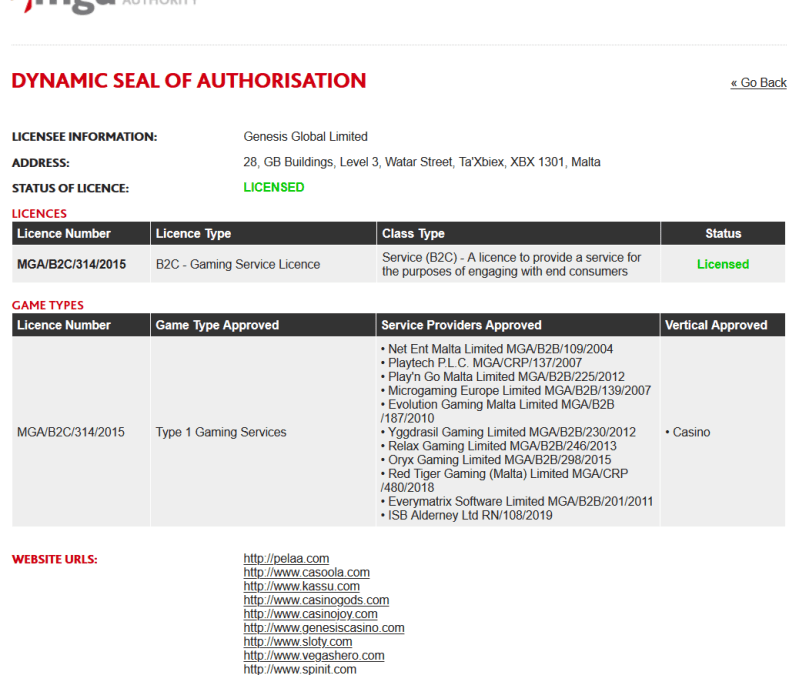This screenshot has height=675, width=799.
Task: Click Playtech P.L.C. provider entry
Action: 481,363
